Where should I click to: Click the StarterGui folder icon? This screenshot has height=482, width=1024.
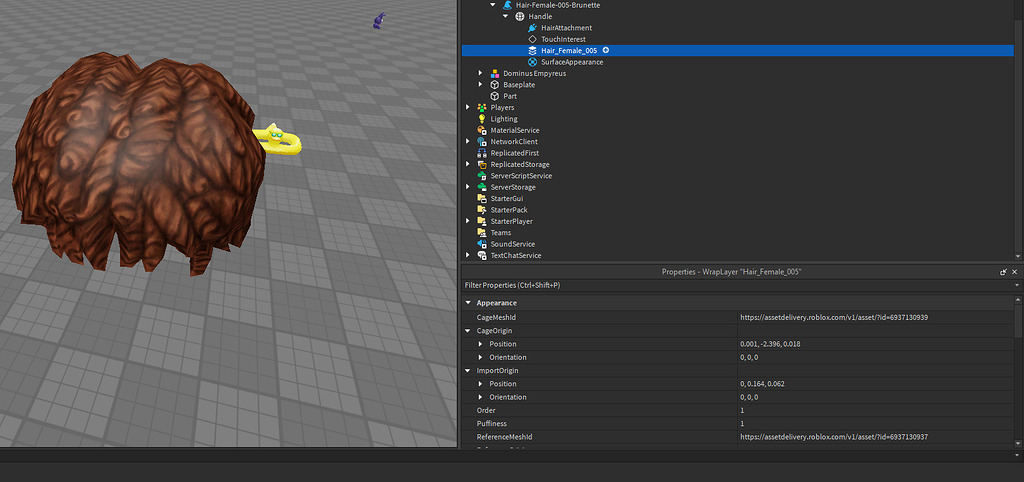tap(482, 199)
